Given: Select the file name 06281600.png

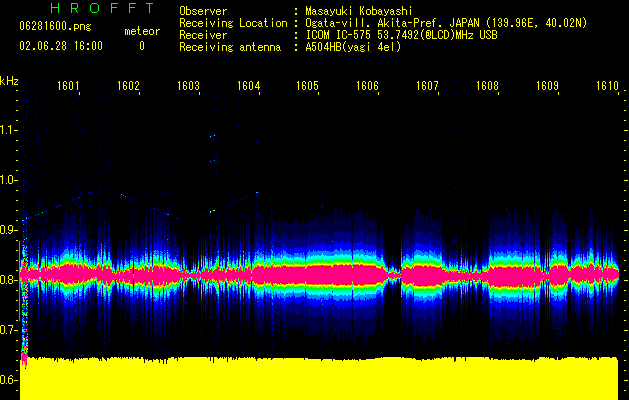Looking at the screenshot, I should (x=55, y=26).
